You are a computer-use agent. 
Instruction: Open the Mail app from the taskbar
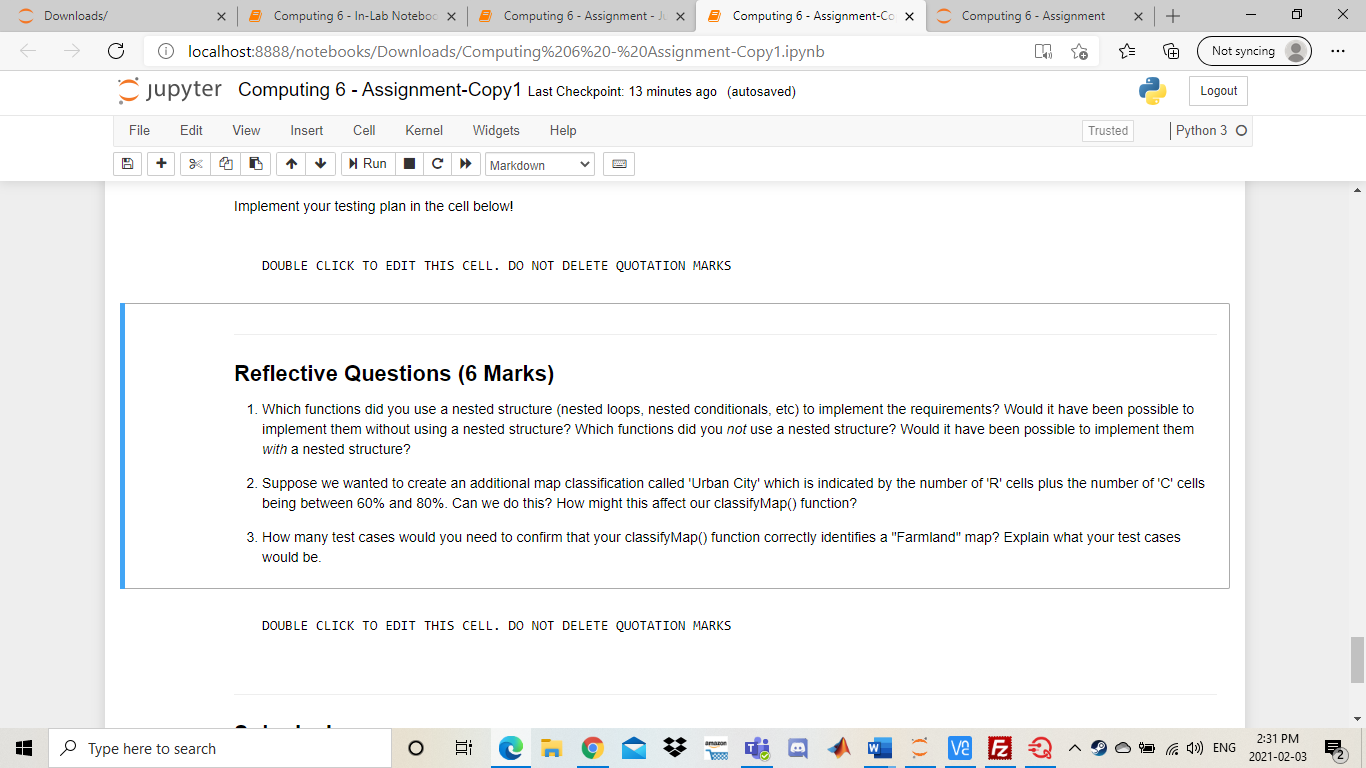click(x=634, y=748)
